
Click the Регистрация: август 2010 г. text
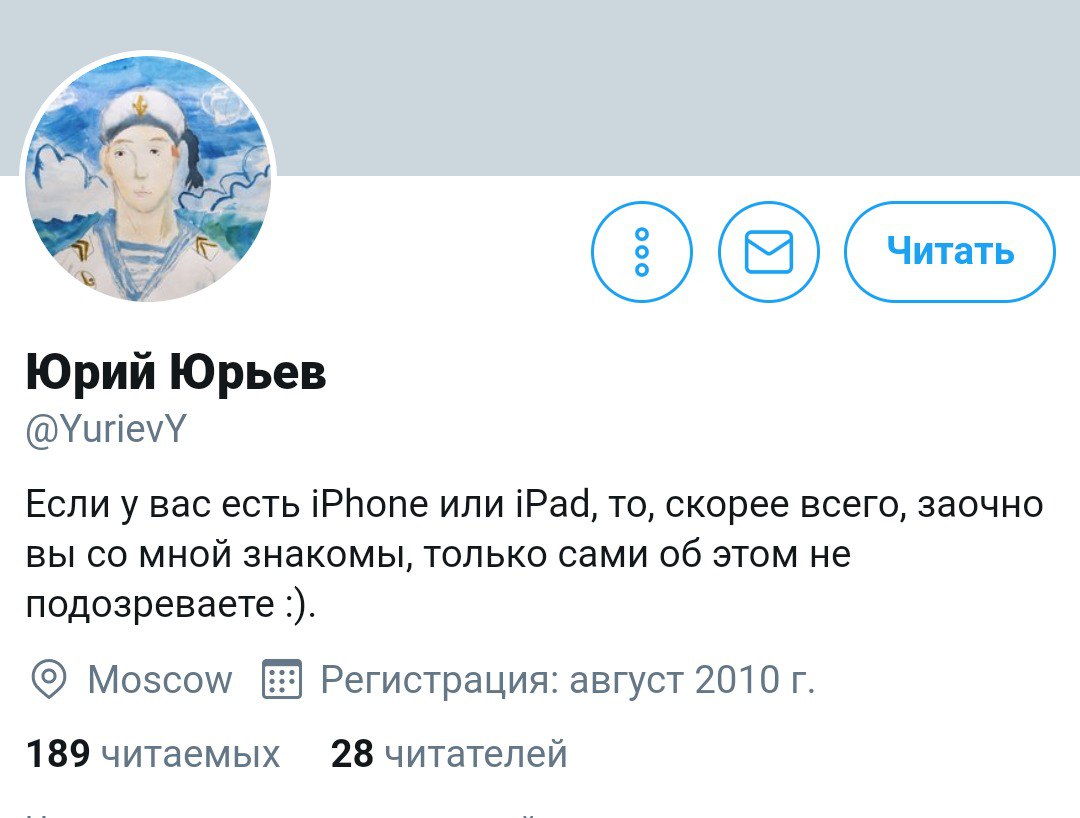[x=568, y=680]
